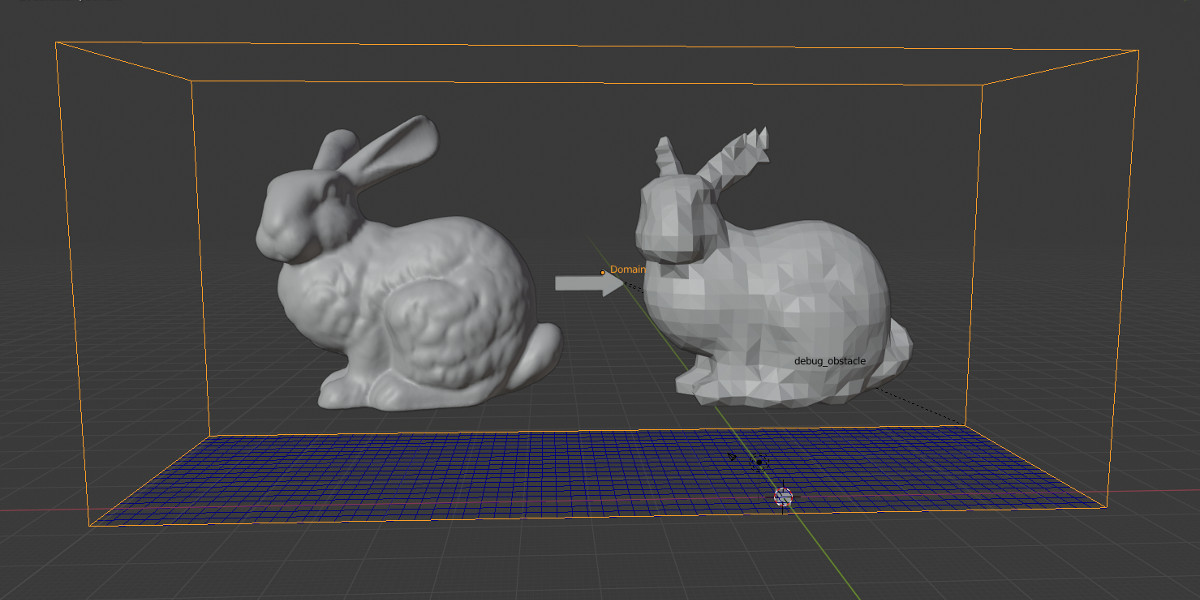
Task: Click the red-white 3D cursor
Action: [783, 496]
